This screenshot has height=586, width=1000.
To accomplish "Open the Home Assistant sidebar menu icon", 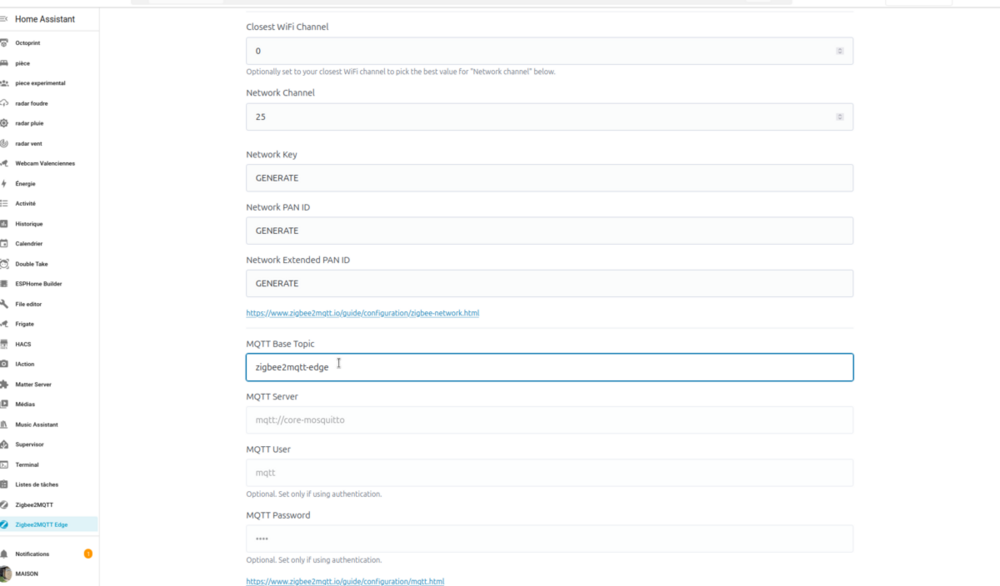I will [4, 19].
